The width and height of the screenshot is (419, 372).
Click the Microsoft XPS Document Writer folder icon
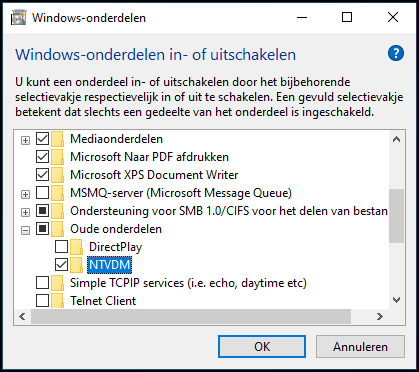(x=58, y=175)
